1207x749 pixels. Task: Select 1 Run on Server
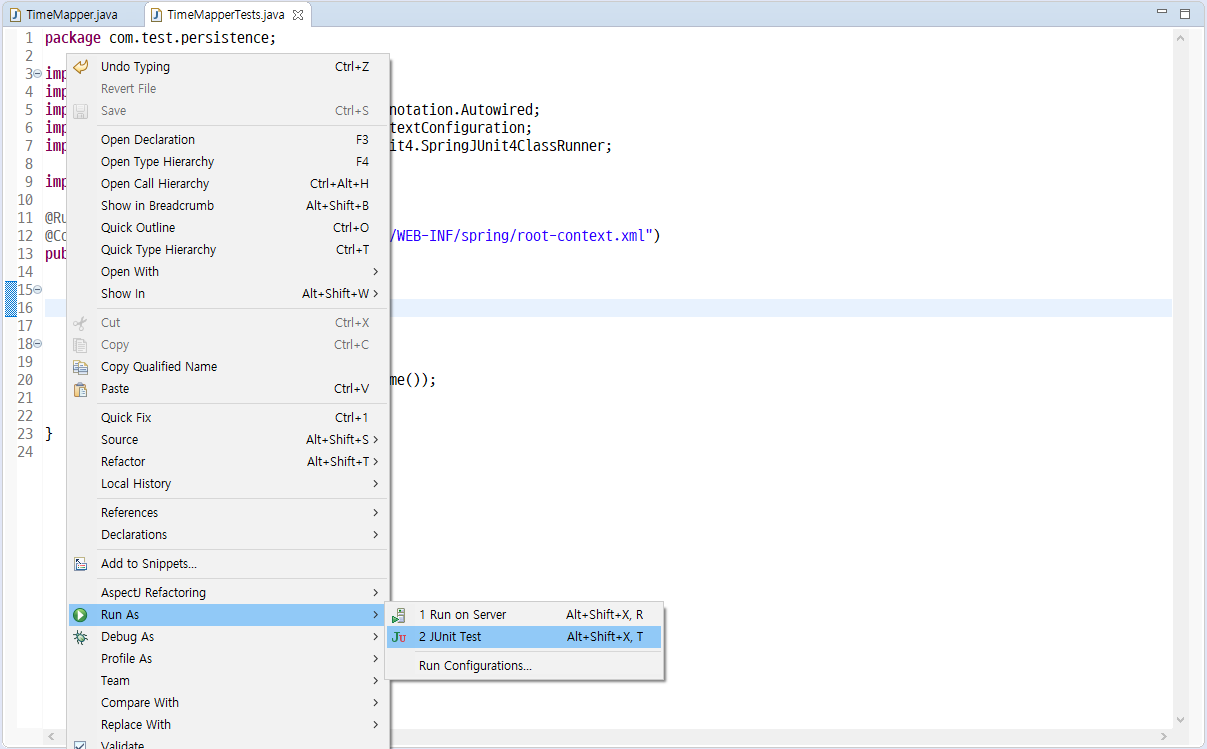tap(524, 615)
